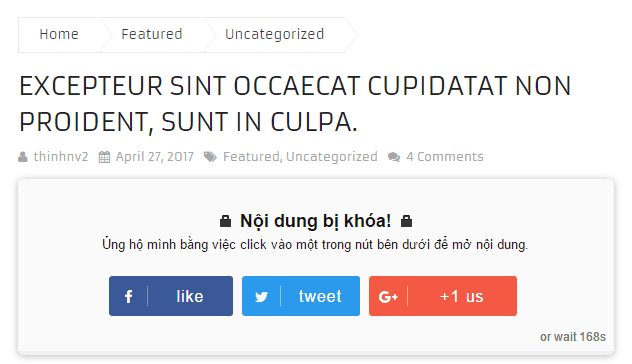Click the Facebook like button label
Image resolution: width=632 pixels, height=364 pixels.
coord(190,296)
